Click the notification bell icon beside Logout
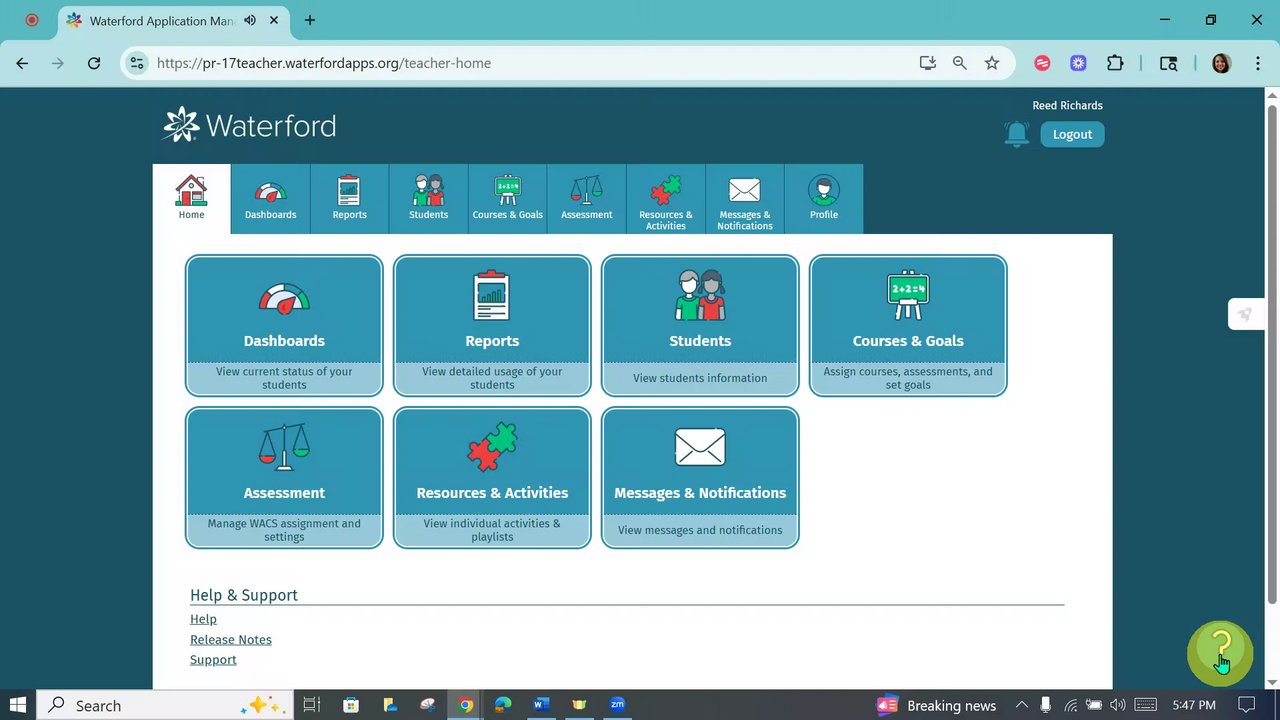The height and width of the screenshot is (720, 1280). point(1016,134)
